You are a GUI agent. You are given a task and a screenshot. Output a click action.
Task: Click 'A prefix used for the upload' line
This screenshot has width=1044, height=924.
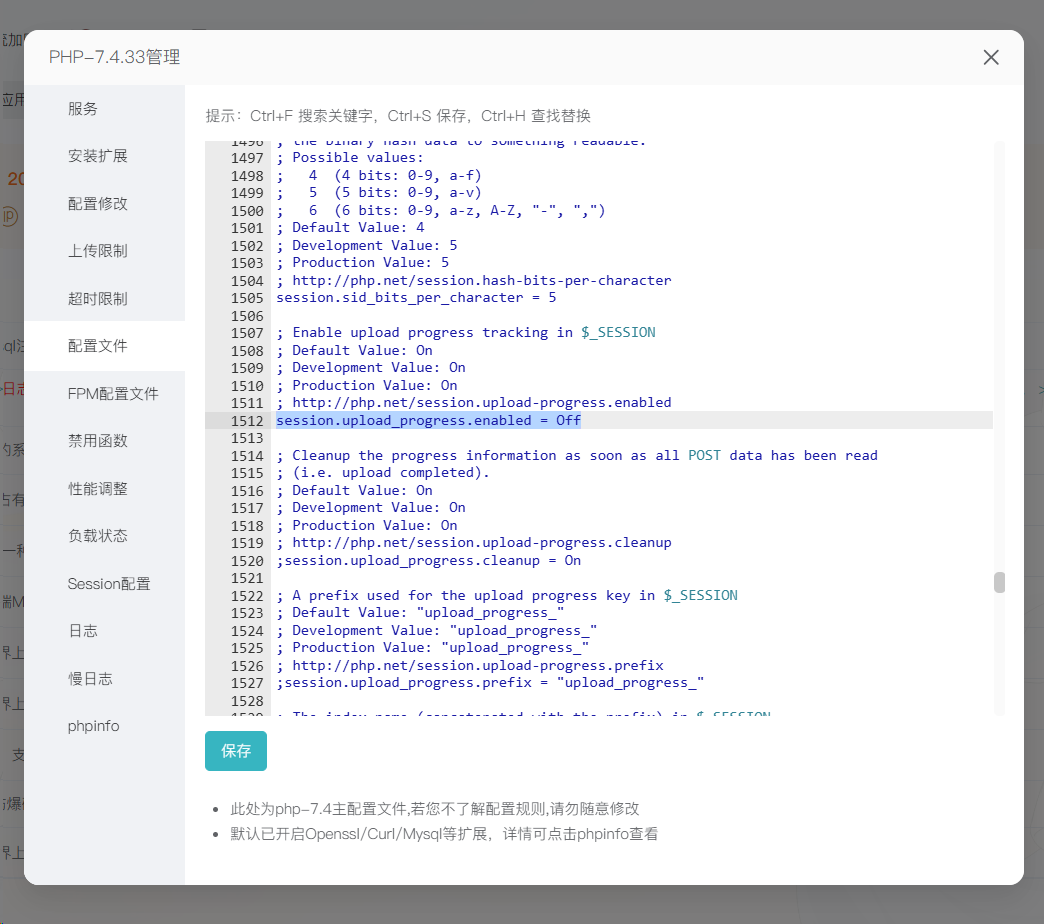click(x=507, y=596)
